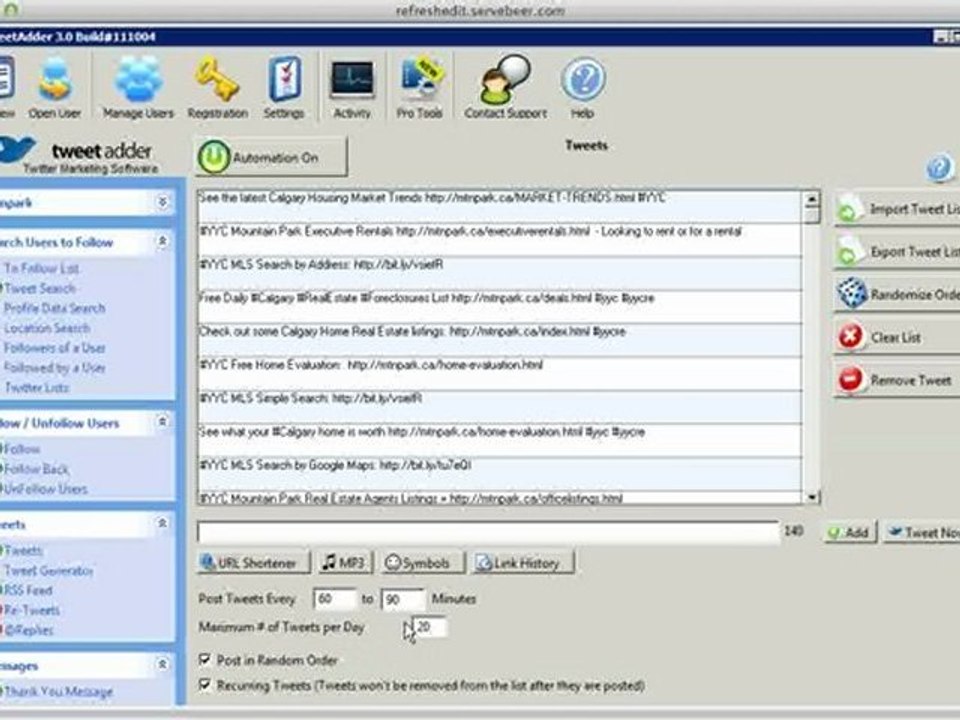960x720 pixels.
Task: Click the maximum minutes field showing 90
Action: [402, 599]
